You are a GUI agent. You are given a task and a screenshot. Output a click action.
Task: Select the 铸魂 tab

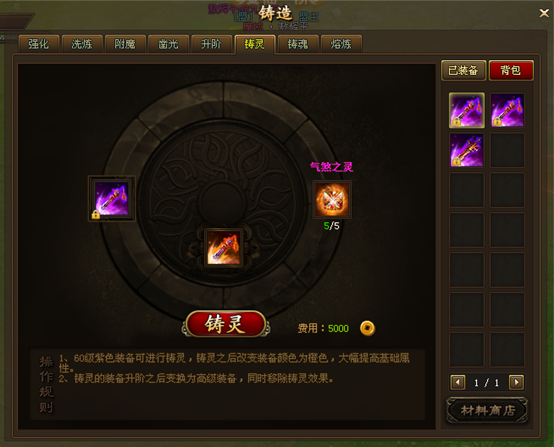coord(298,44)
